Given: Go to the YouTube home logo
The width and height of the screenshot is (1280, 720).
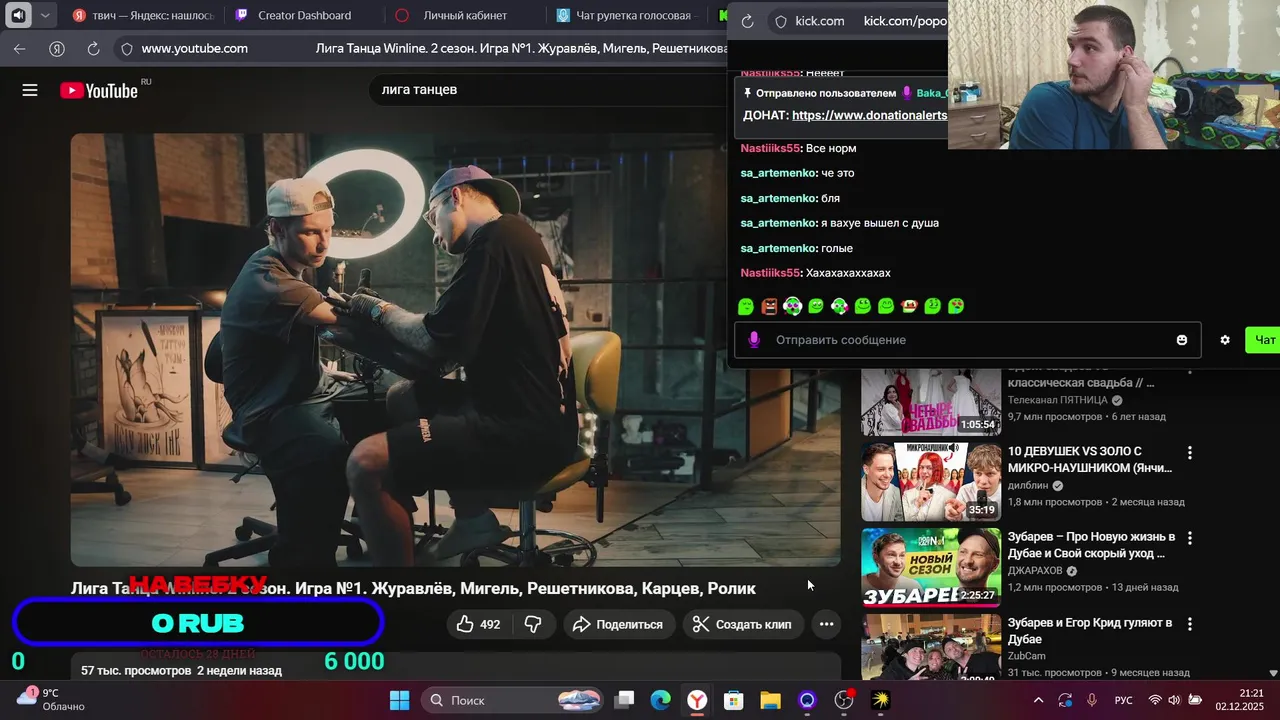Looking at the screenshot, I should [x=98, y=90].
